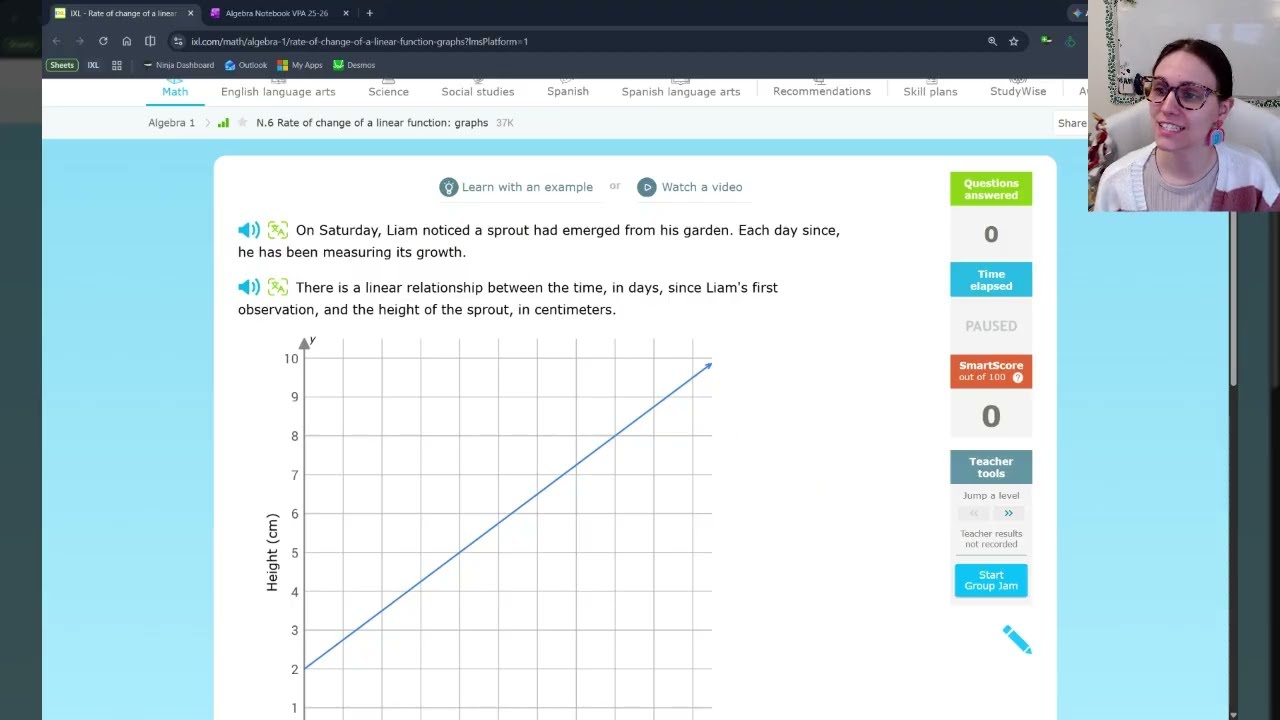Open the Spanish subject tab

click(568, 91)
